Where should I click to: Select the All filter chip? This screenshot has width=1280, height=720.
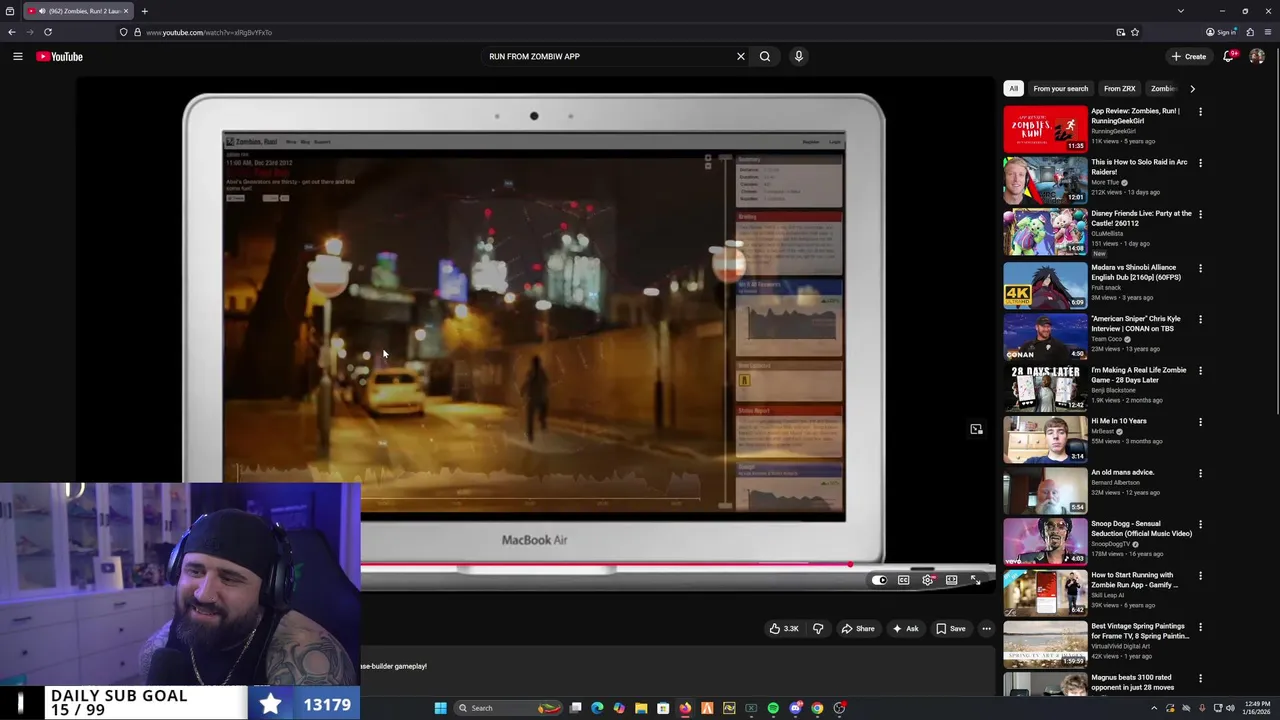(x=1013, y=89)
